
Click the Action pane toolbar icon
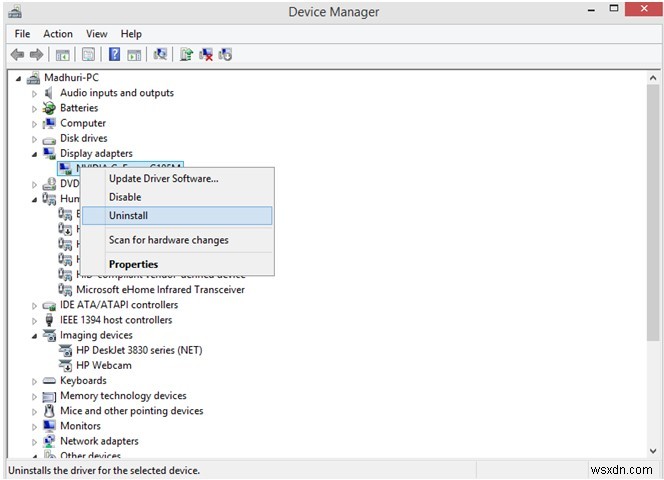(134, 55)
